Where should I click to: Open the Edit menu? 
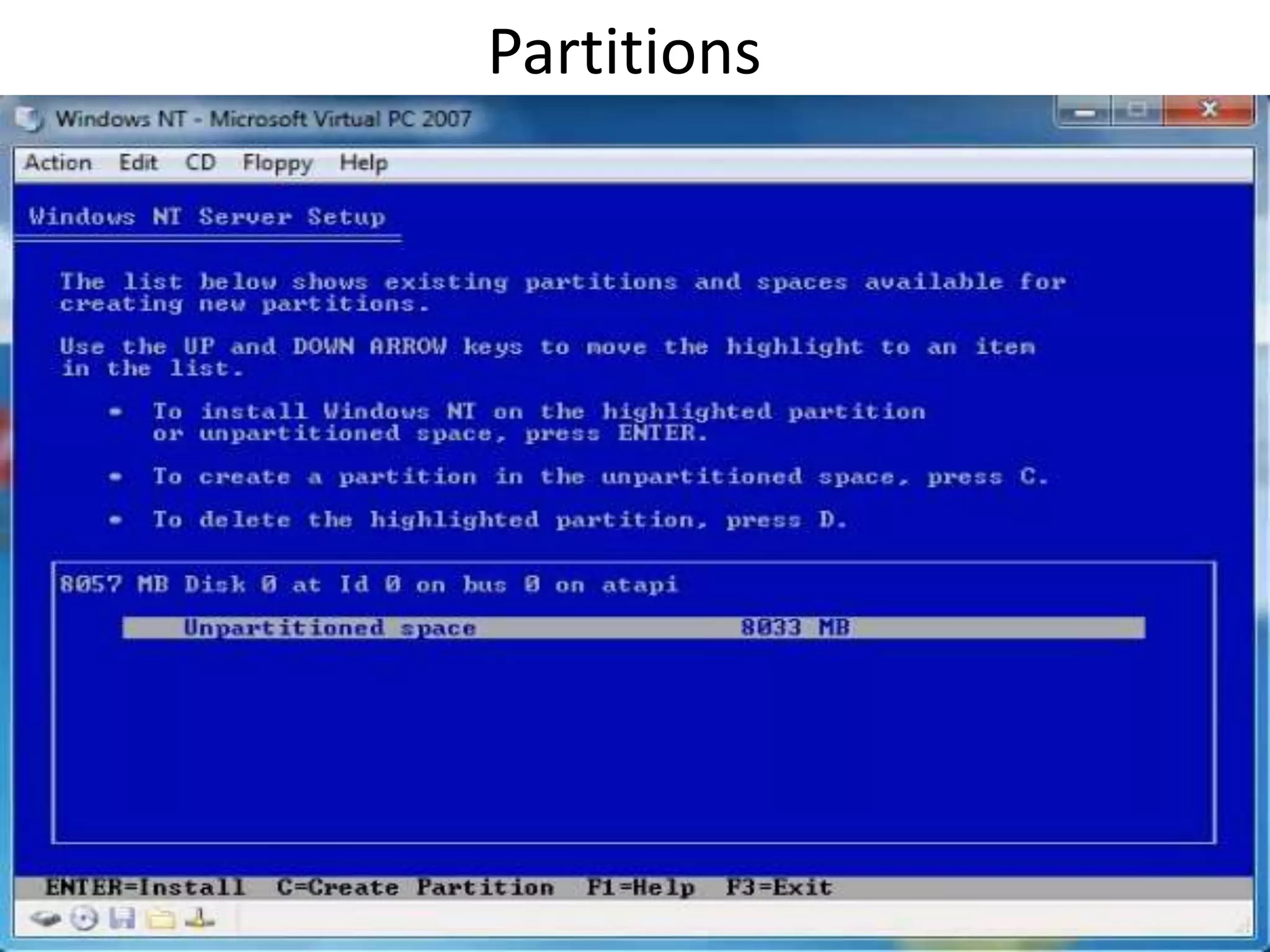click(x=138, y=163)
